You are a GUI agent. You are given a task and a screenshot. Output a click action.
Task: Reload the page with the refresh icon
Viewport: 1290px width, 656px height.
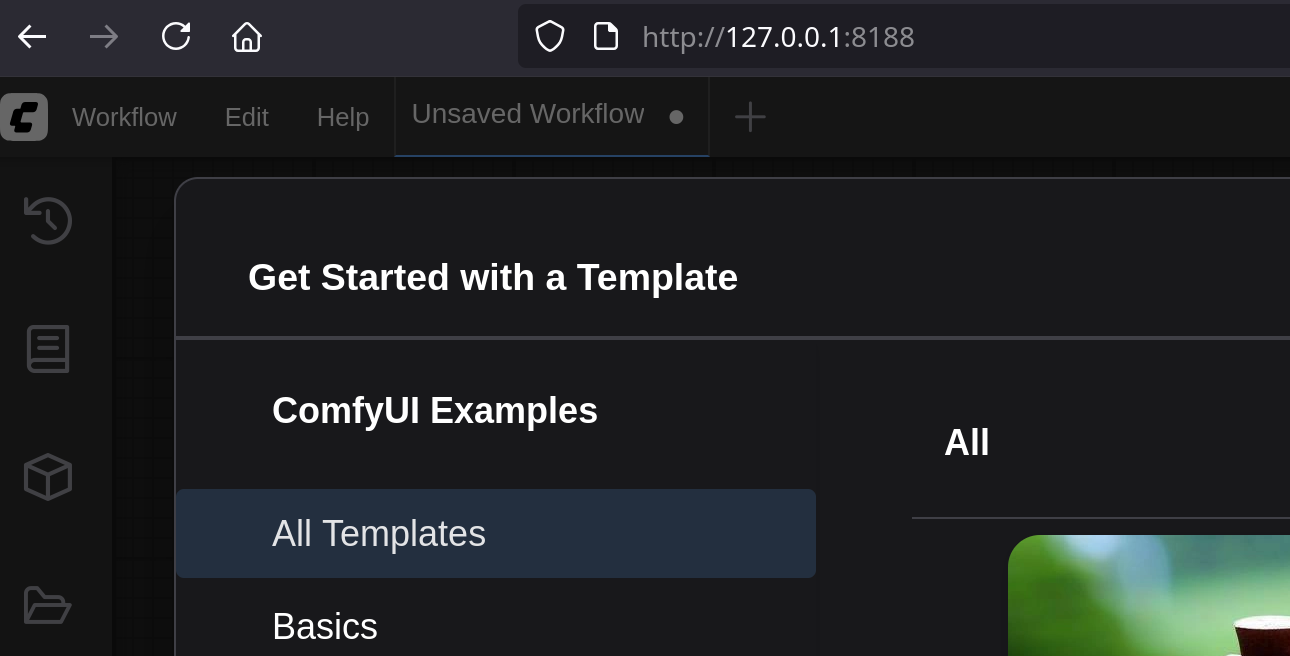(x=176, y=37)
